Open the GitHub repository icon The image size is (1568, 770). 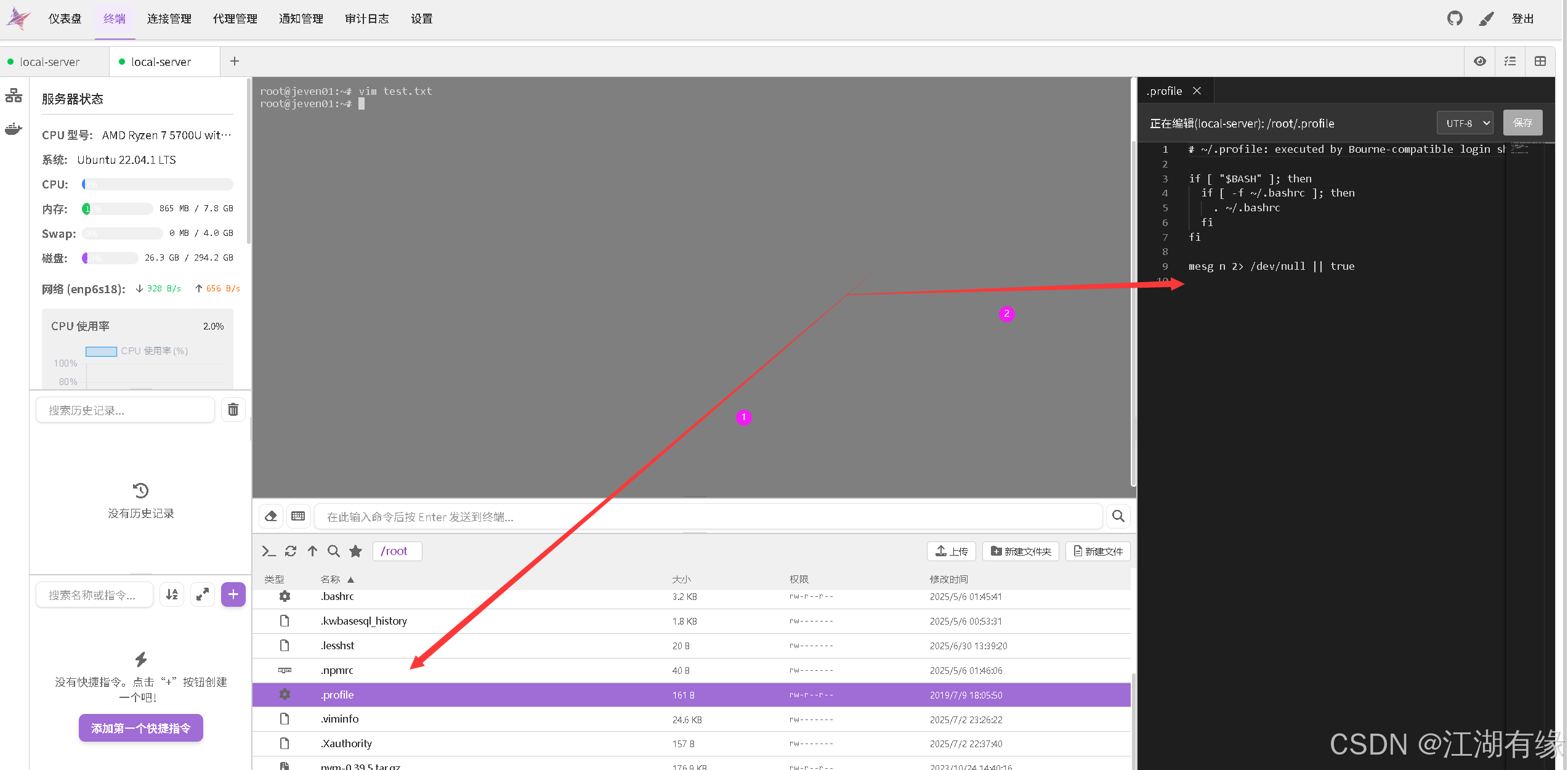pos(1455,18)
